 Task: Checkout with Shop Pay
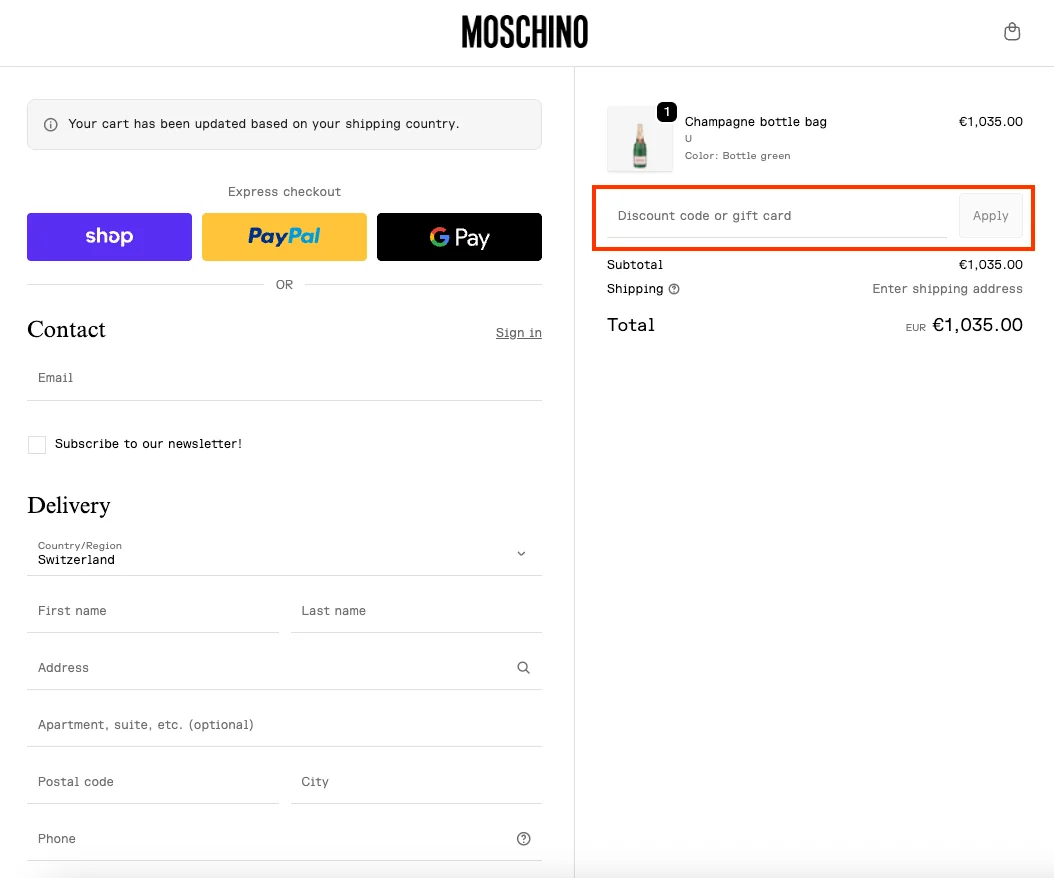click(109, 237)
